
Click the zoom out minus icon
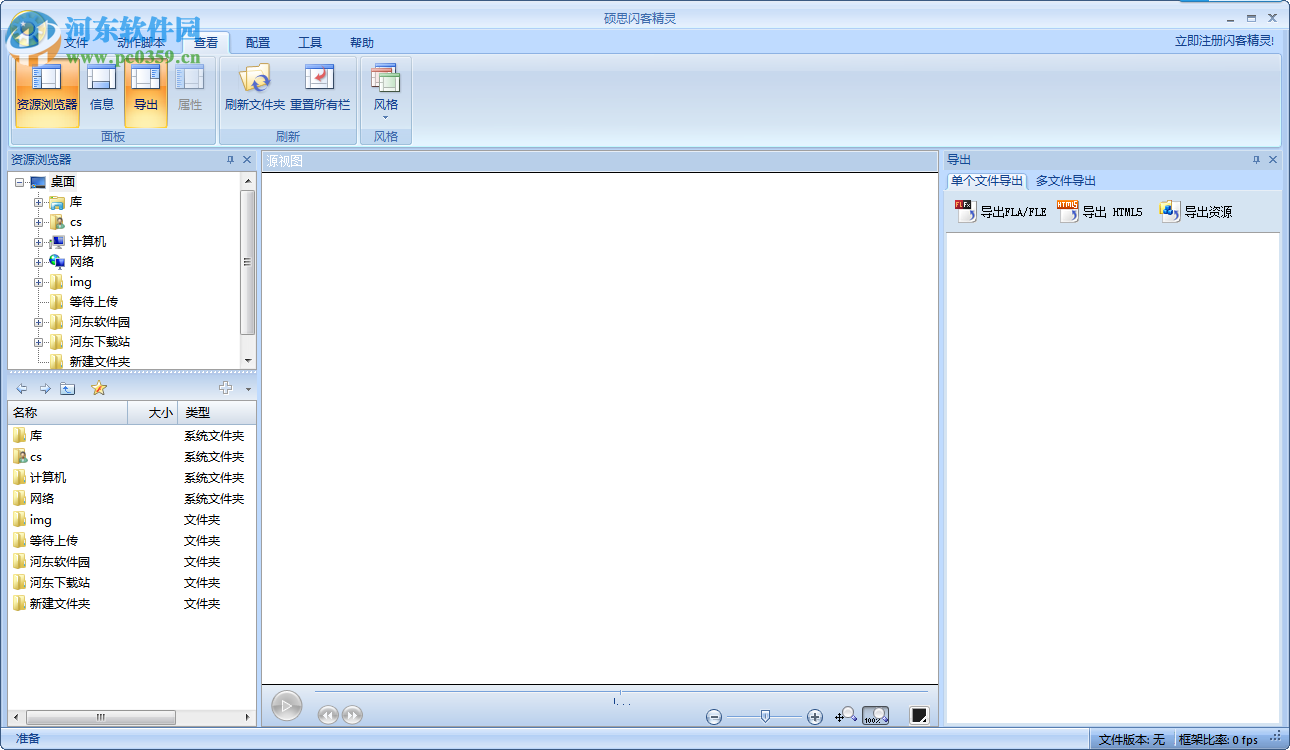714,716
